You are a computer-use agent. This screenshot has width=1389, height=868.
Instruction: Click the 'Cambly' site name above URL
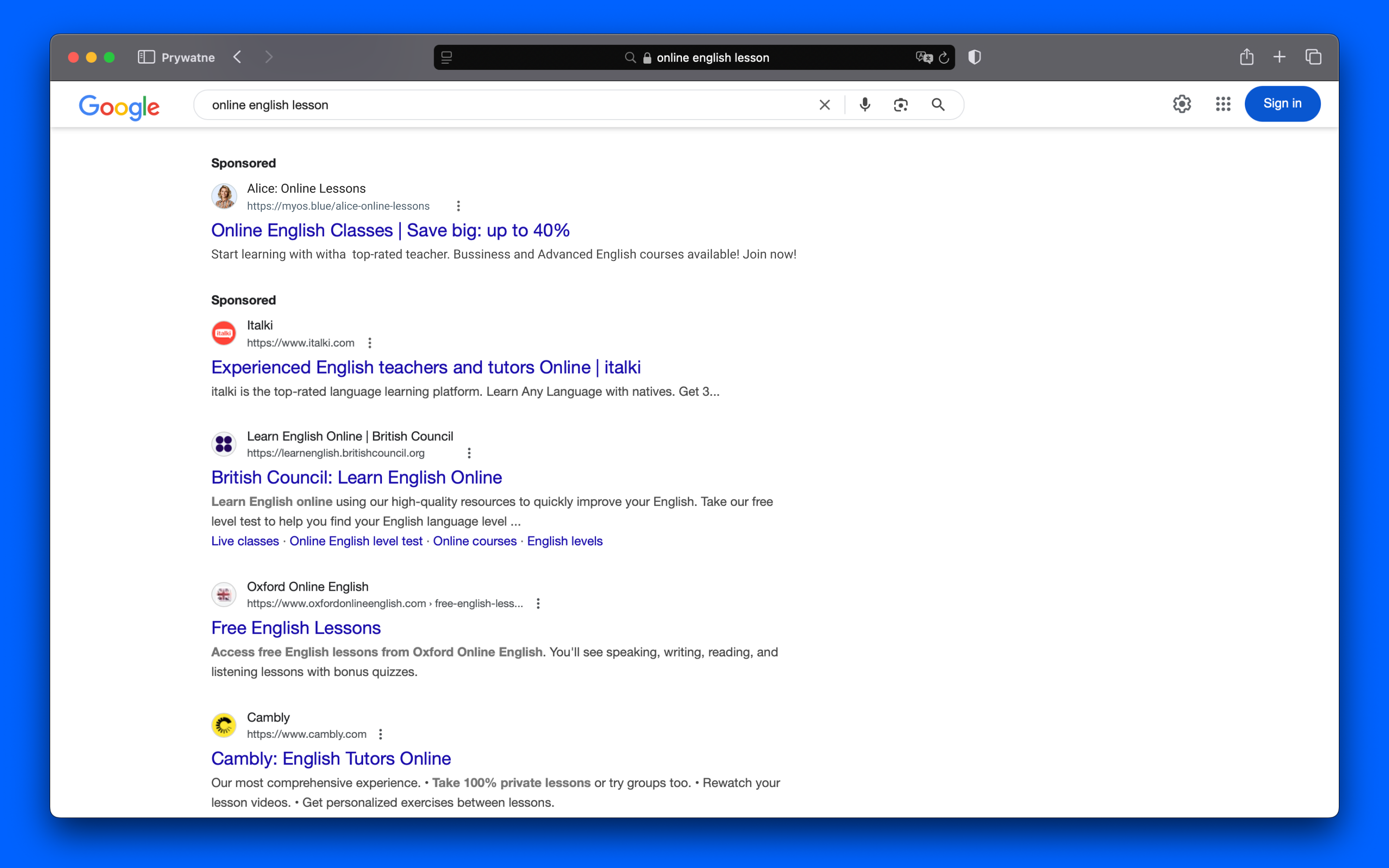tap(268, 718)
